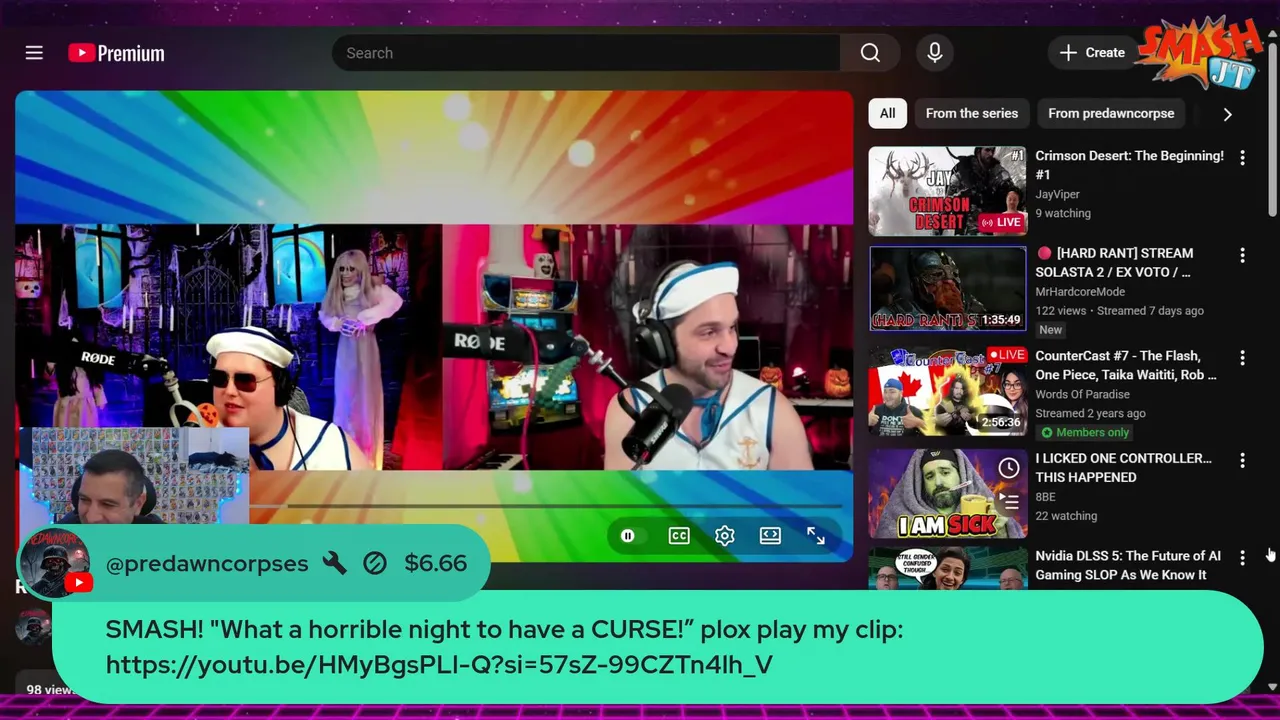Open 8BE channel name
1280x720 pixels.
[x=1045, y=497]
